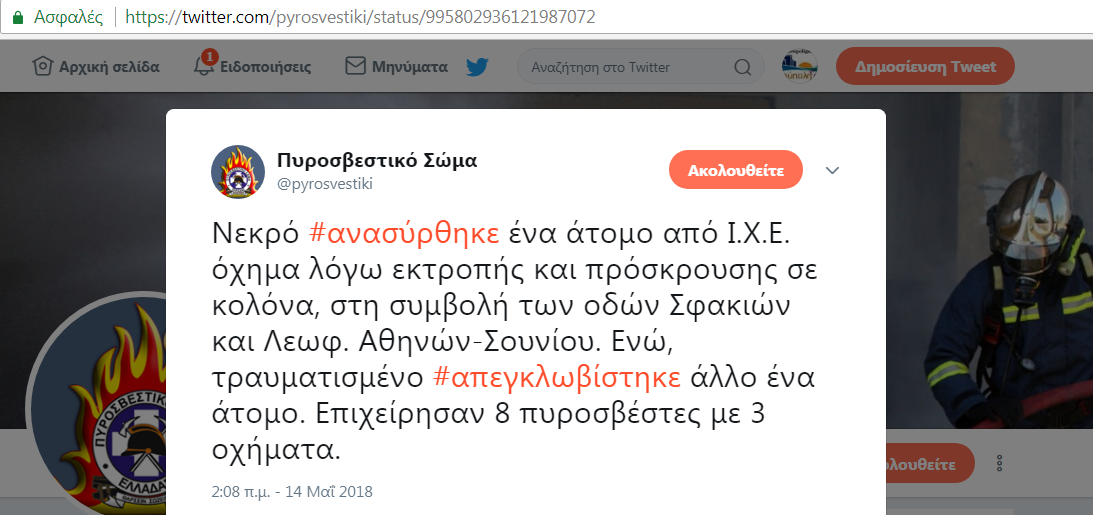This screenshot has width=1093, height=515.
Task: Toggle the Ακολουθείτε follow button in the tweet
Action: 735,170
